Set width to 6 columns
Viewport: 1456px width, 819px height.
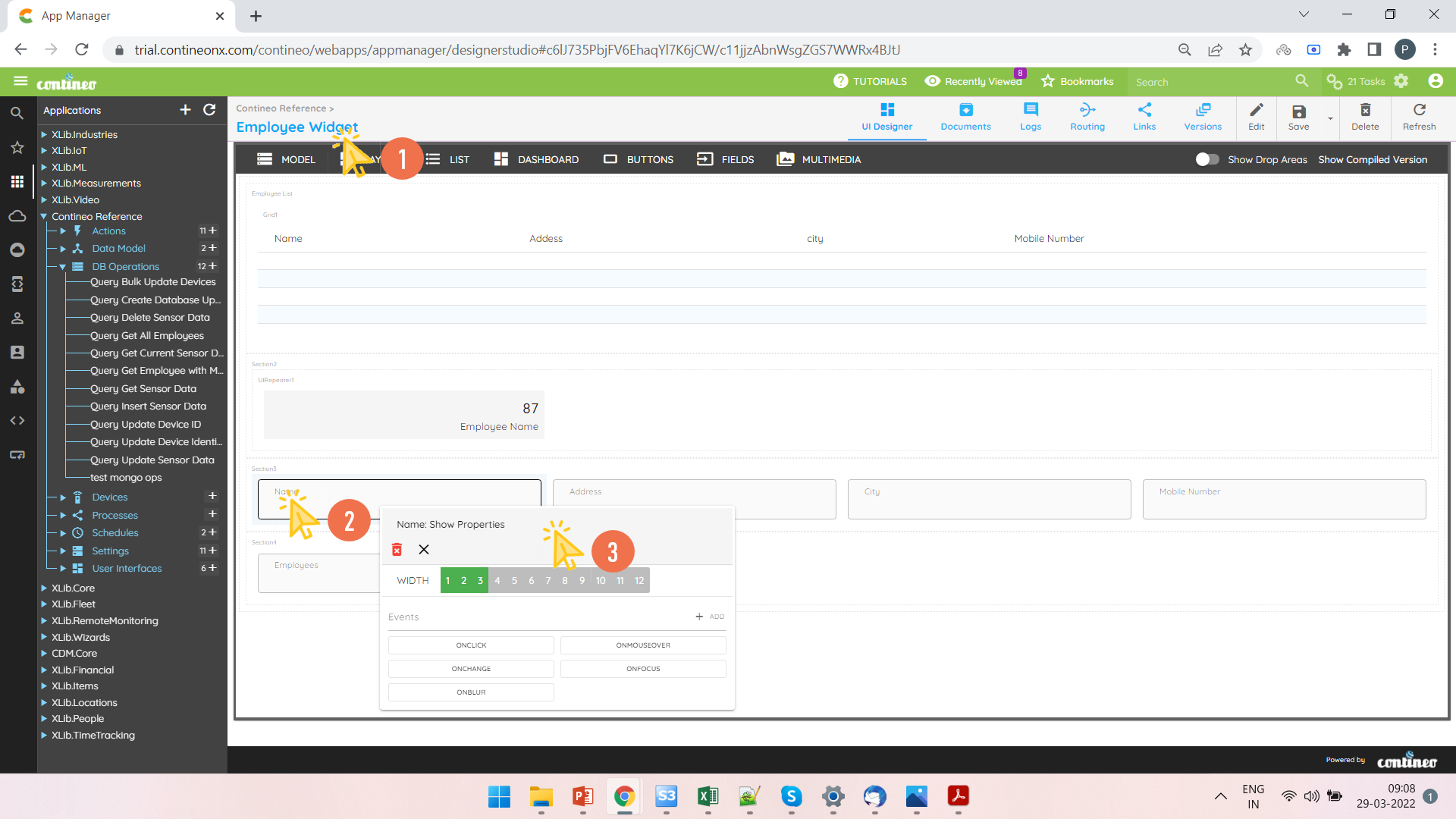pos(531,581)
